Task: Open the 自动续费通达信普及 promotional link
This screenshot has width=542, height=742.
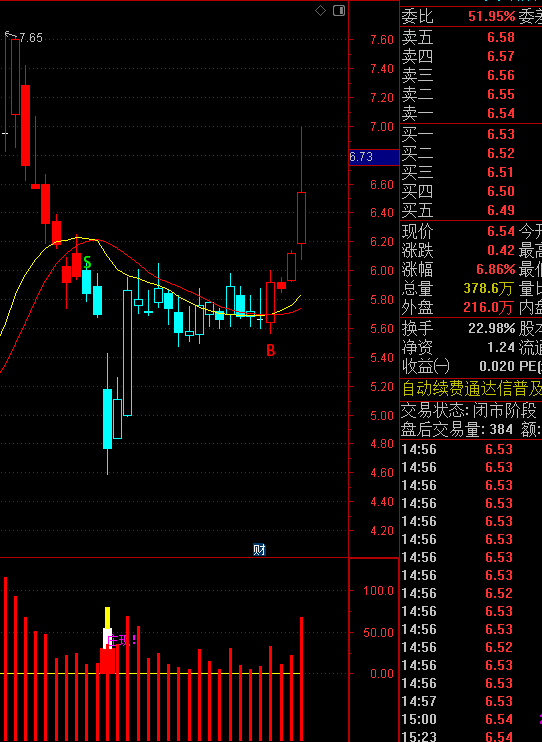Action: click(471, 389)
